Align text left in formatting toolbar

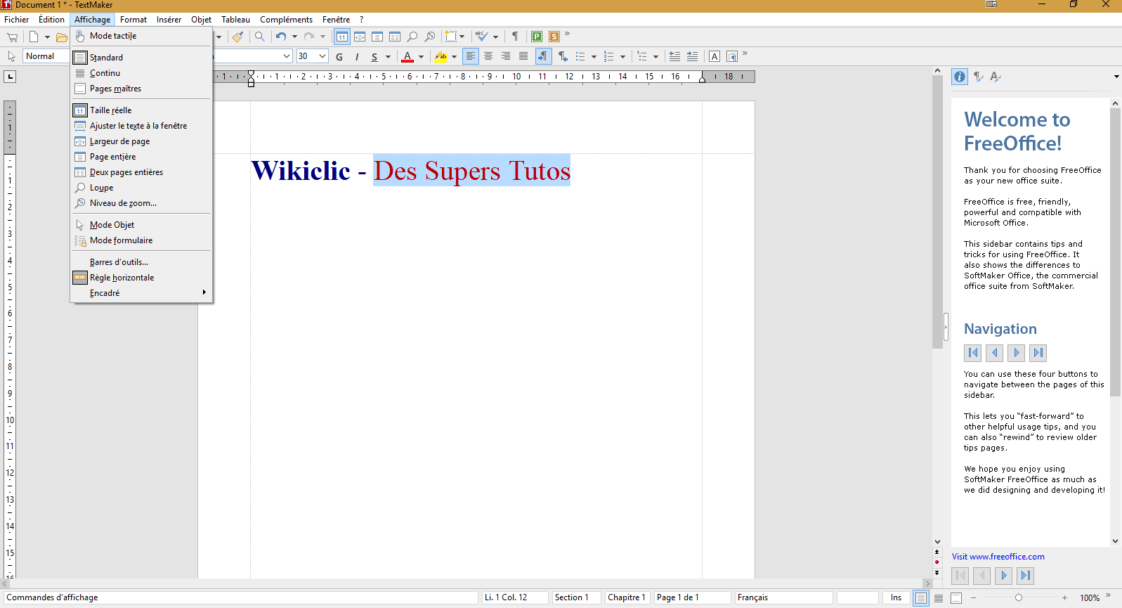click(x=470, y=57)
